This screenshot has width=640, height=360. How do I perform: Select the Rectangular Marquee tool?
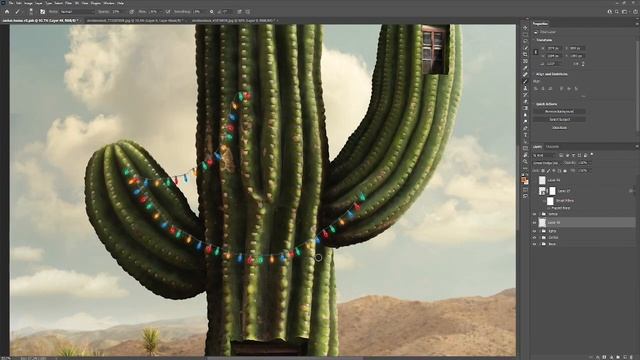(525, 34)
